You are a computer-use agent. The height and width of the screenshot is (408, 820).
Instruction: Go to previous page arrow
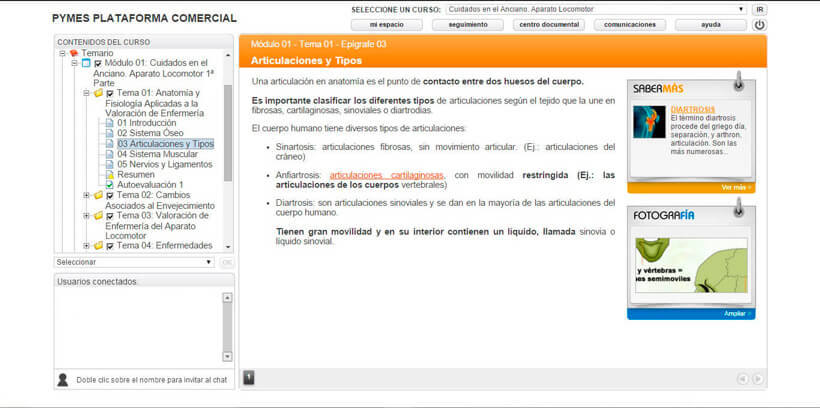point(742,379)
